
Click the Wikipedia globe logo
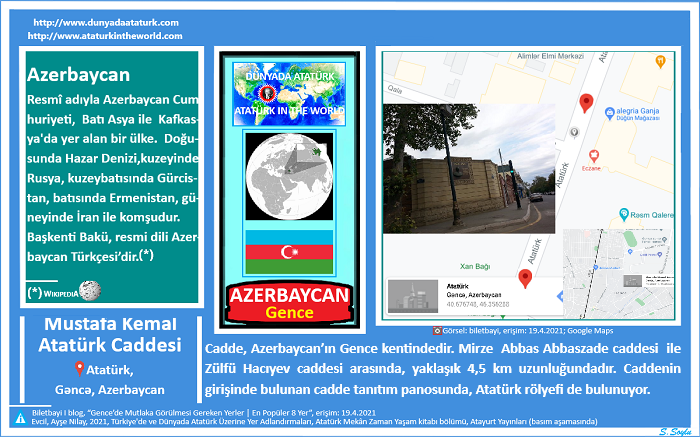[90, 291]
